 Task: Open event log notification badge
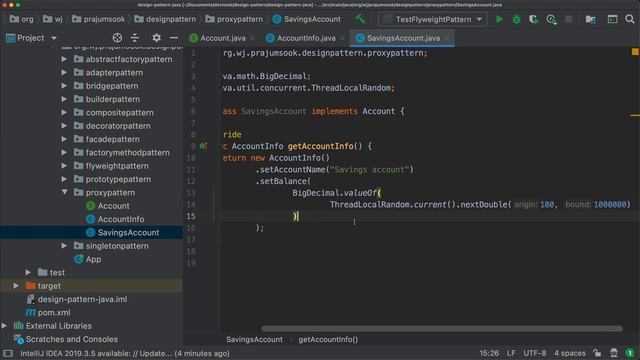(x=630, y=353)
